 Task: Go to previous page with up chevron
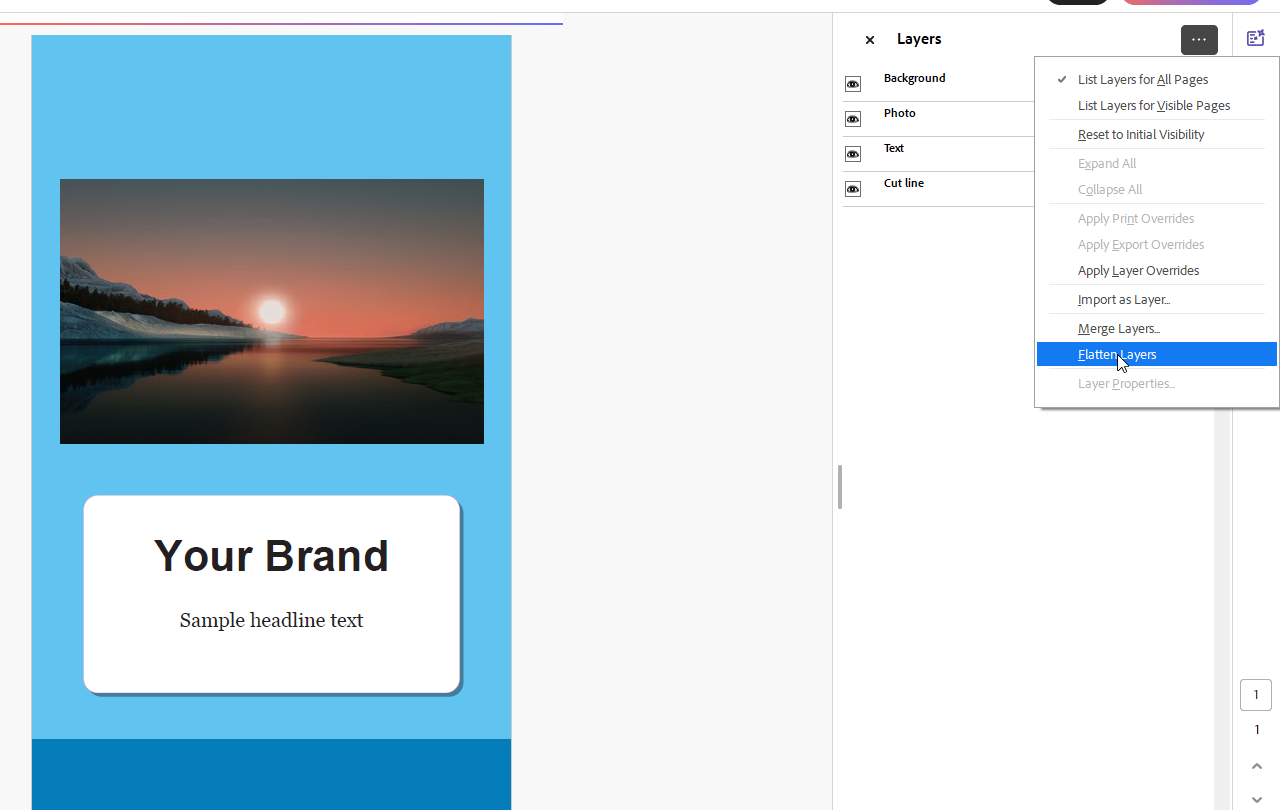pos(1257,767)
